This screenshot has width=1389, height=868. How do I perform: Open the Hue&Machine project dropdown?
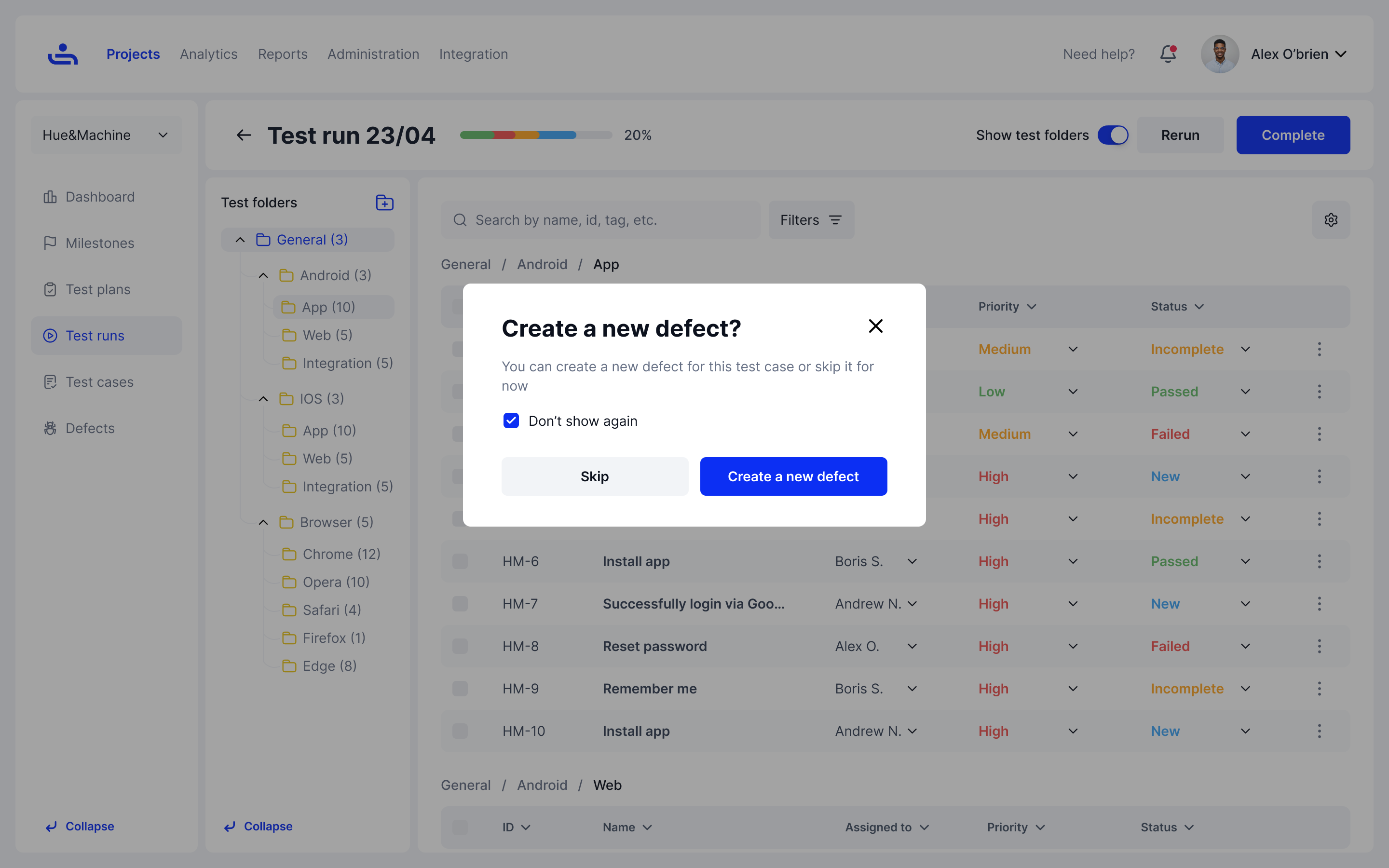click(106, 136)
